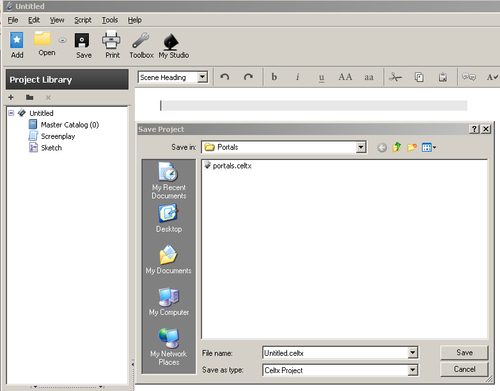Open the Scene Heading format dropdown
The height and width of the screenshot is (391, 500).
point(202,77)
